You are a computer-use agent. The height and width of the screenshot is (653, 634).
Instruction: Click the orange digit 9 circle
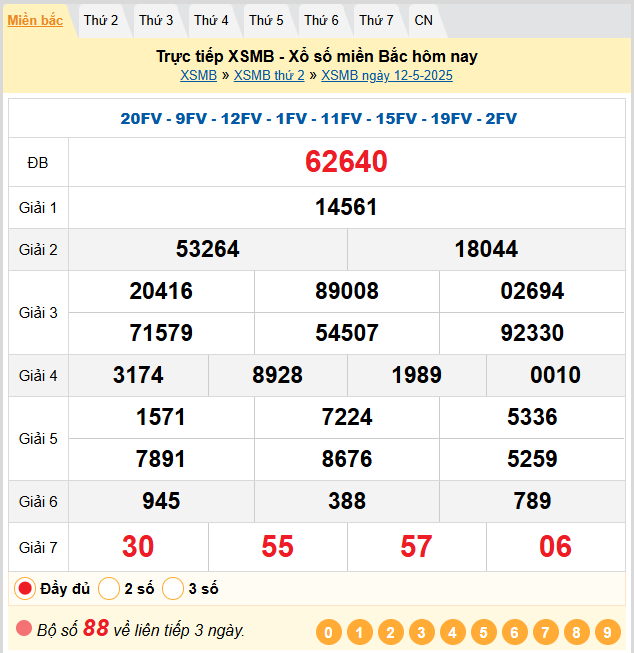607,632
